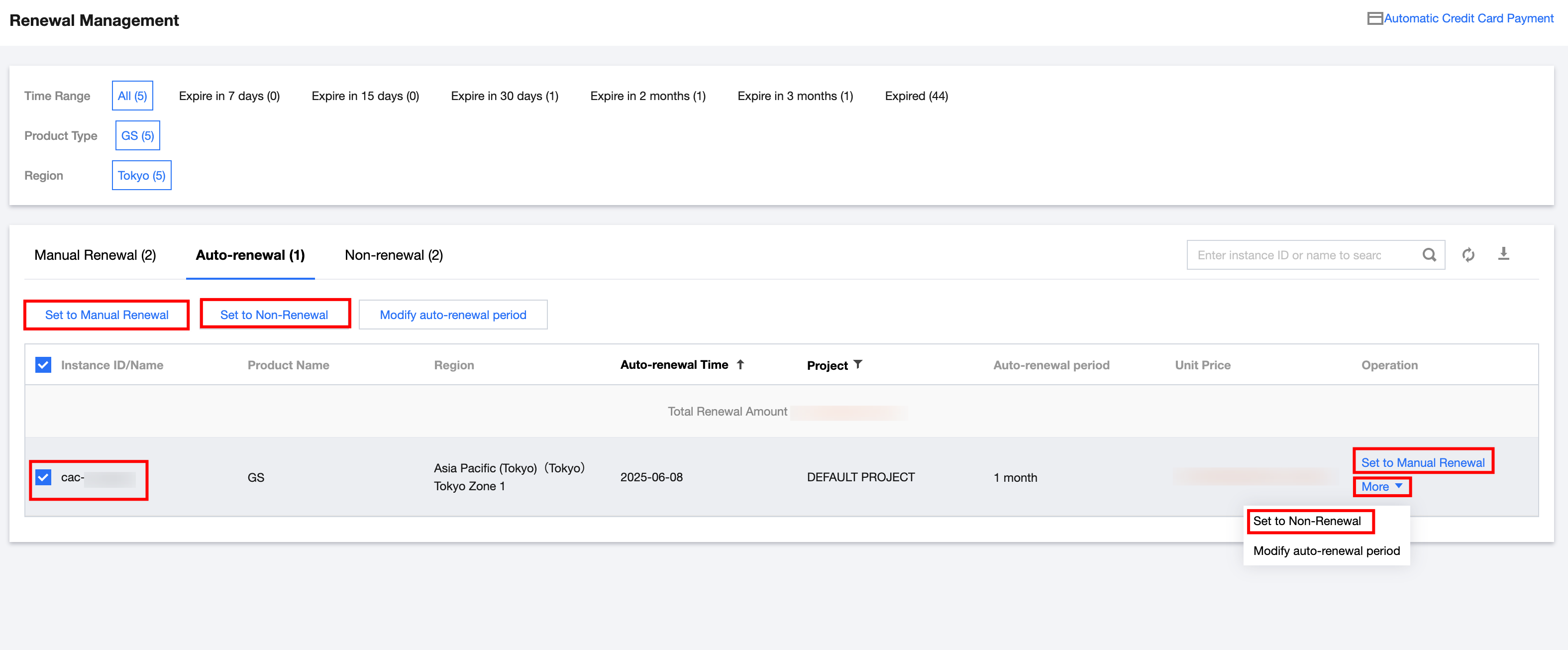Click the Modify auto-renewal period button

[x=452, y=315]
